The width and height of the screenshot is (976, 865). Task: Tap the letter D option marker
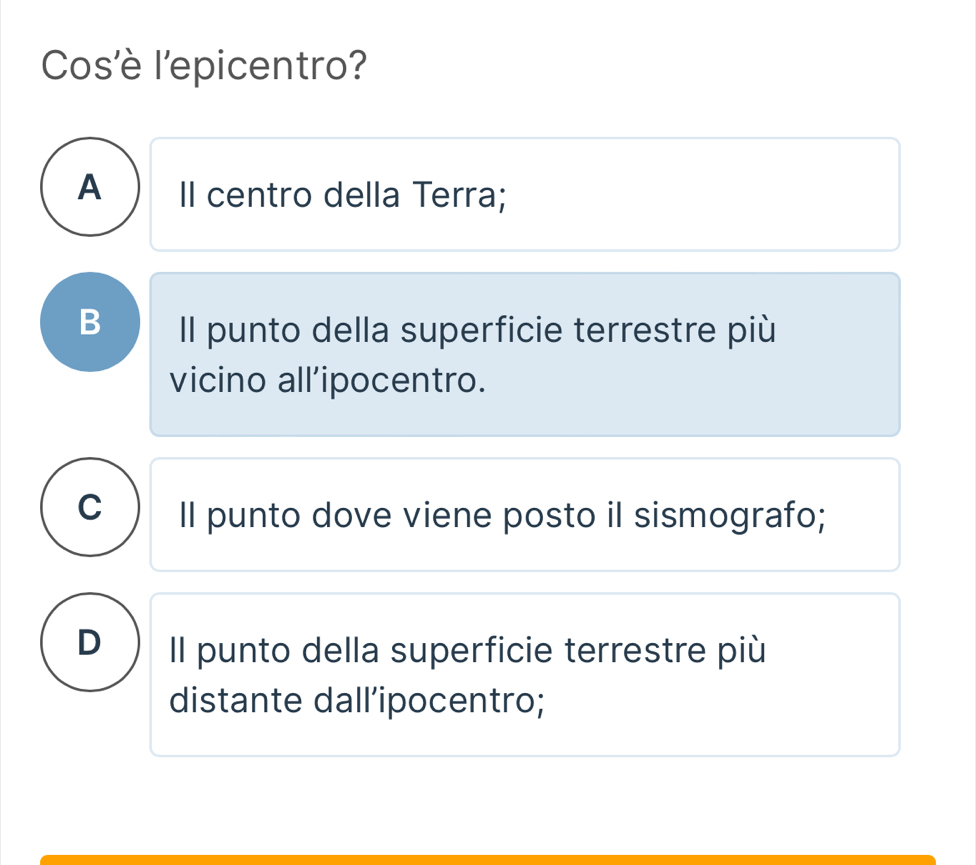[x=90, y=642]
